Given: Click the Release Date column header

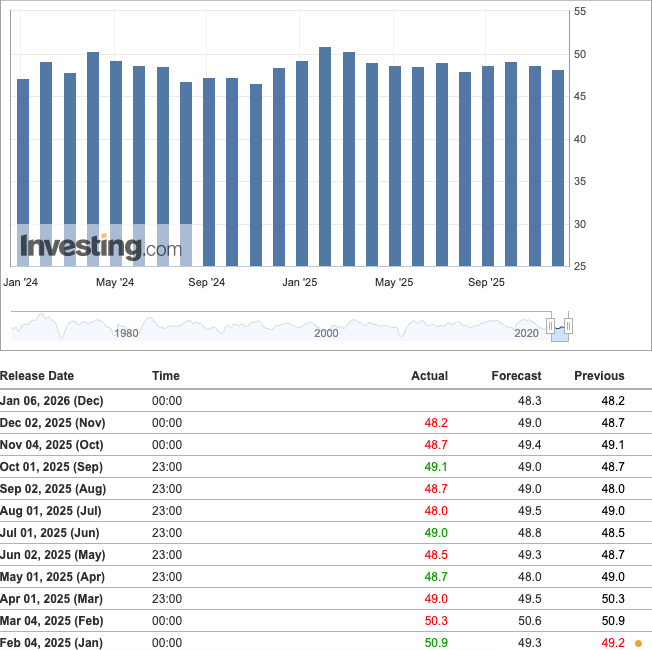Looking at the screenshot, I should click(x=37, y=376).
